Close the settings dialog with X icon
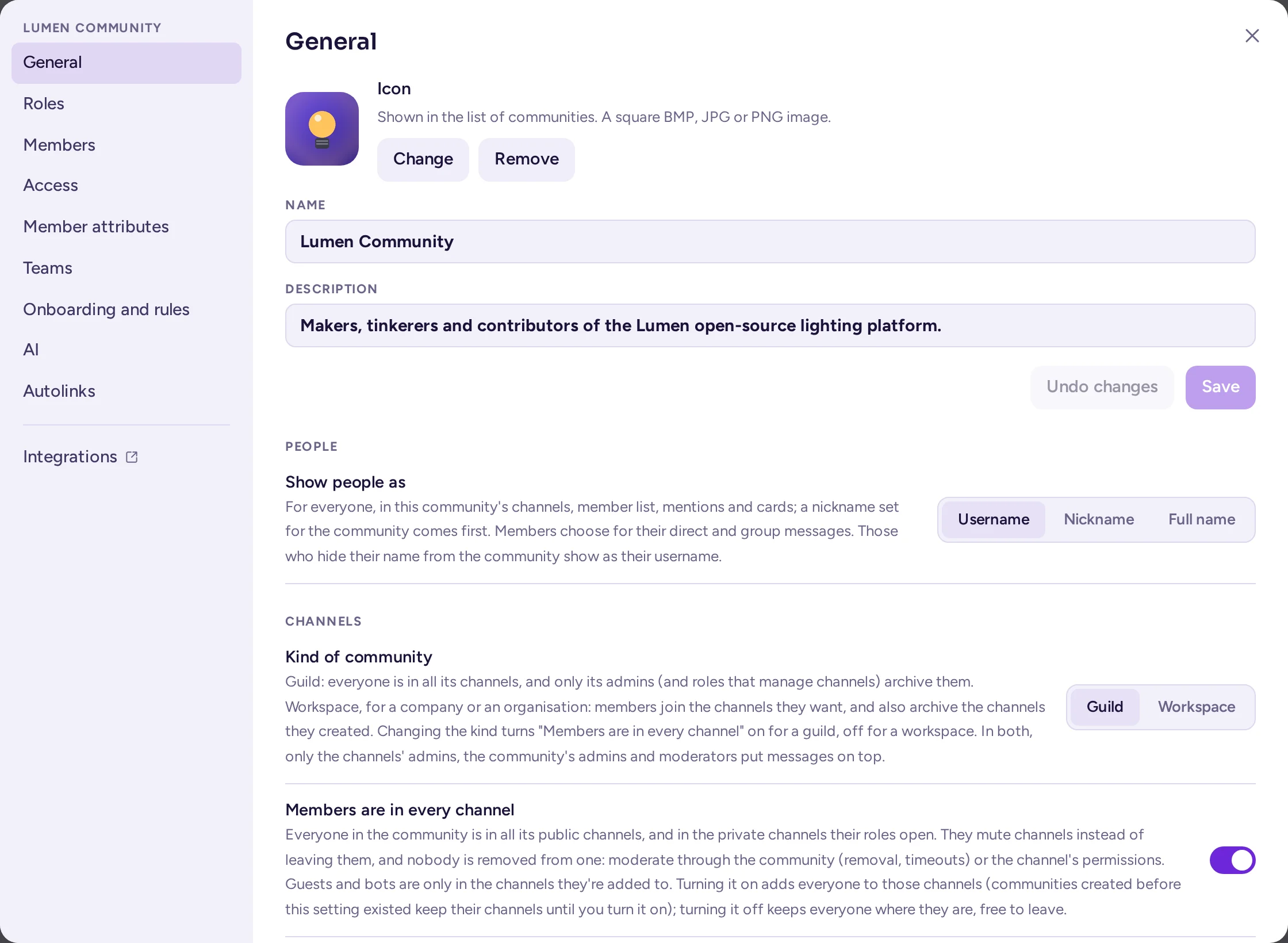This screenshot has height=943, width=1288. click(x=1252, y=36)
